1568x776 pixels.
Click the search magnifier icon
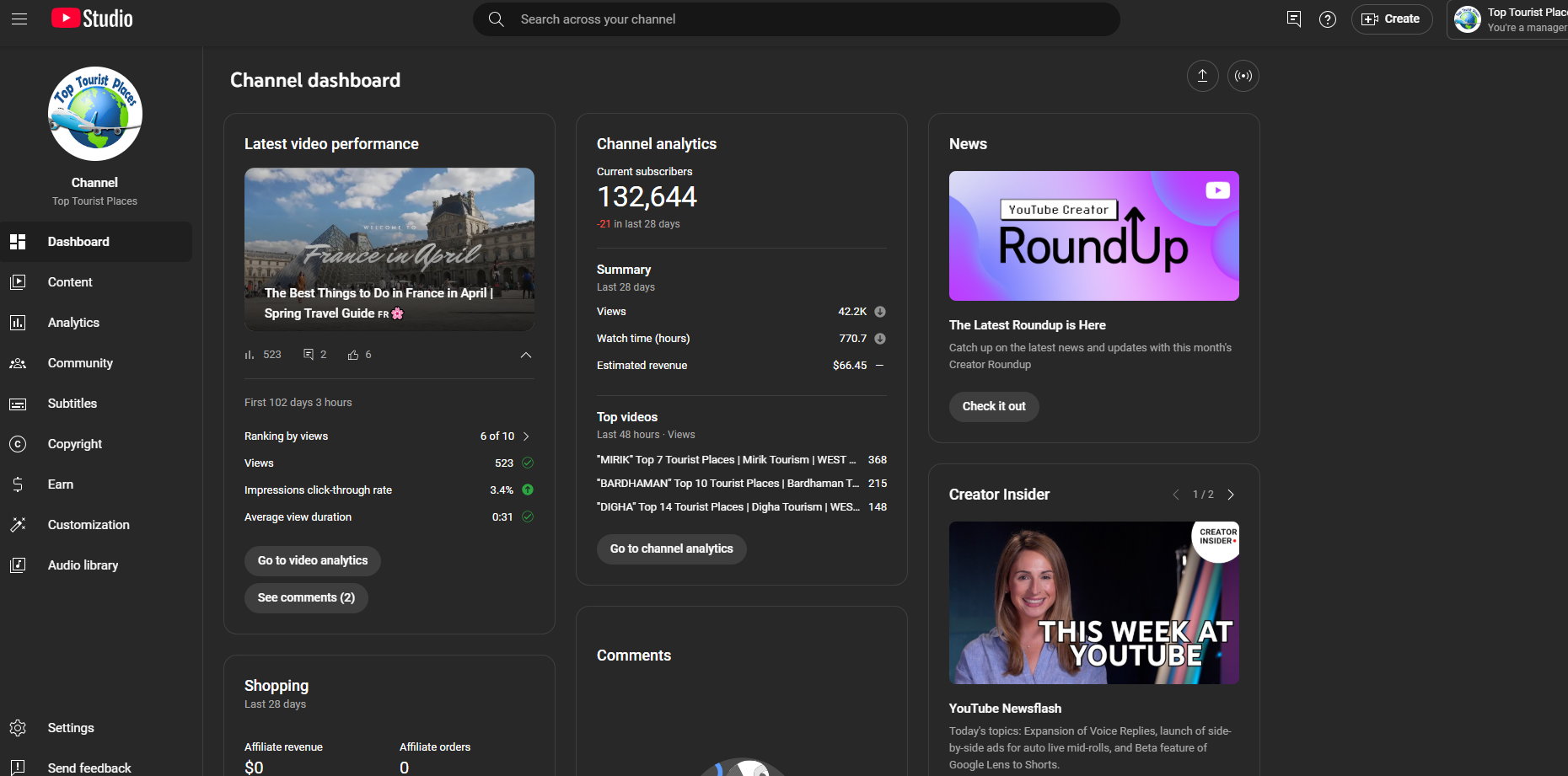(497, 19)
